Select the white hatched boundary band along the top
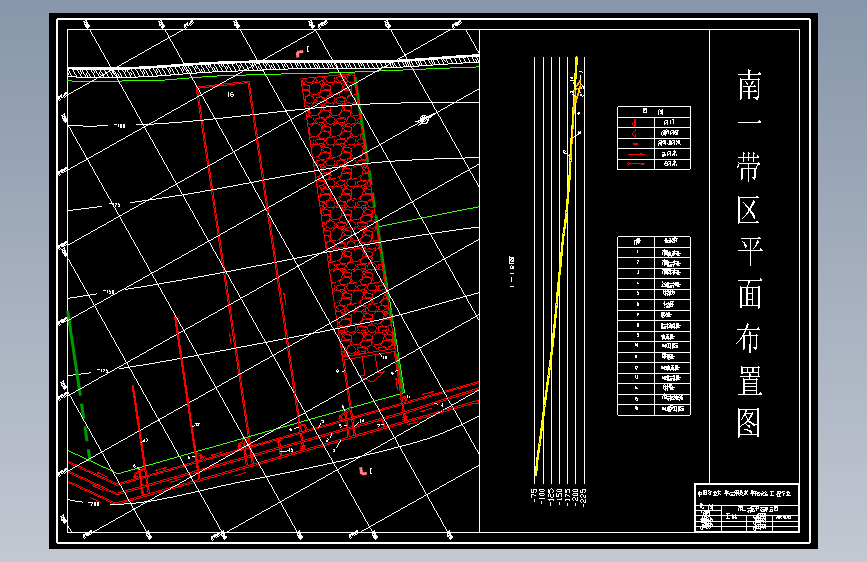This screenshot has width=867, height=562. 273,67
